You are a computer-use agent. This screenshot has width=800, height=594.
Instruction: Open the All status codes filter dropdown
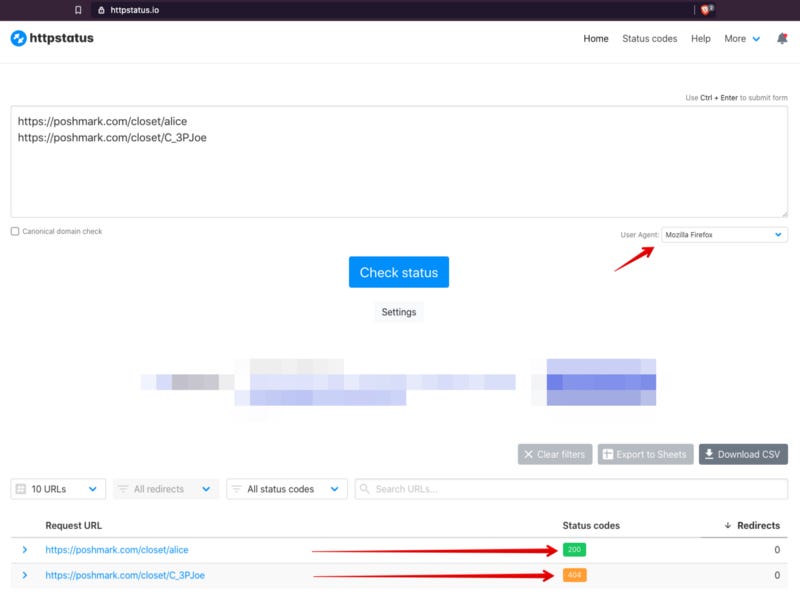click(x=287, y=489)
